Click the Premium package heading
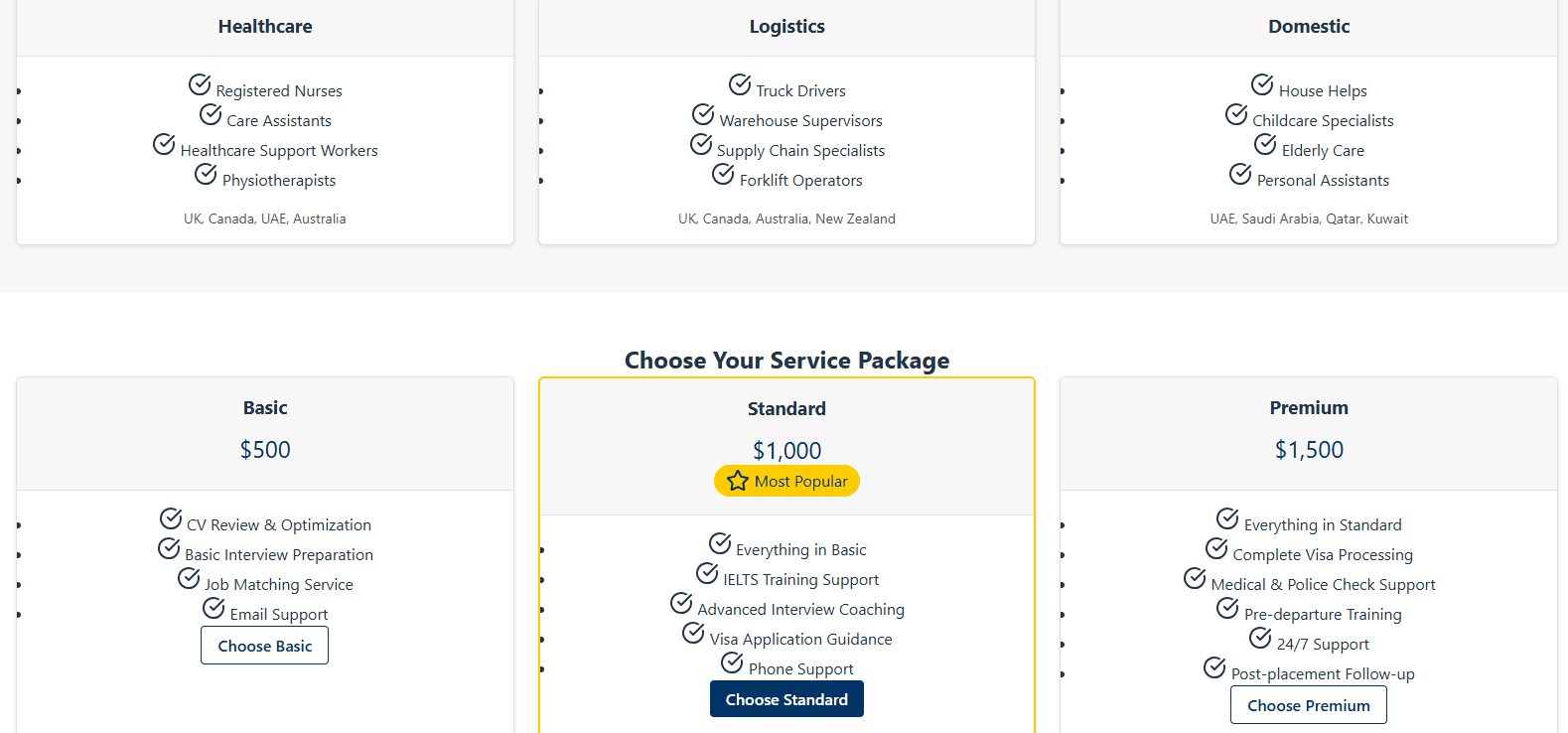Image resolution: width=1568 pixels, height=733 pixels. (x=1308, y=407)
